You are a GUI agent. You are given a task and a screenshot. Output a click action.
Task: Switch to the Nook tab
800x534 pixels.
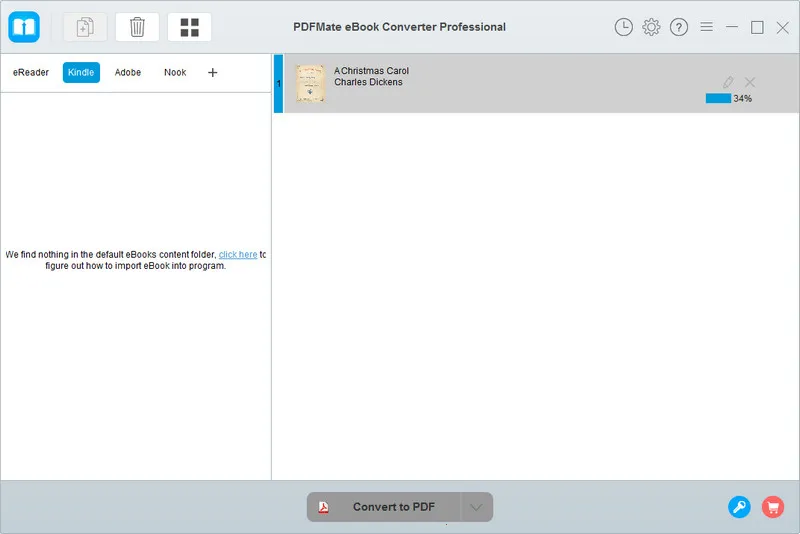(x=175, y=72)
